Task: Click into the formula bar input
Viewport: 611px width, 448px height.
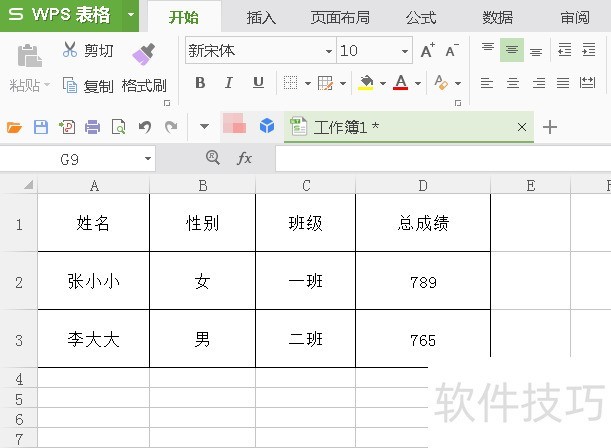Action: (x=443, y=159)
